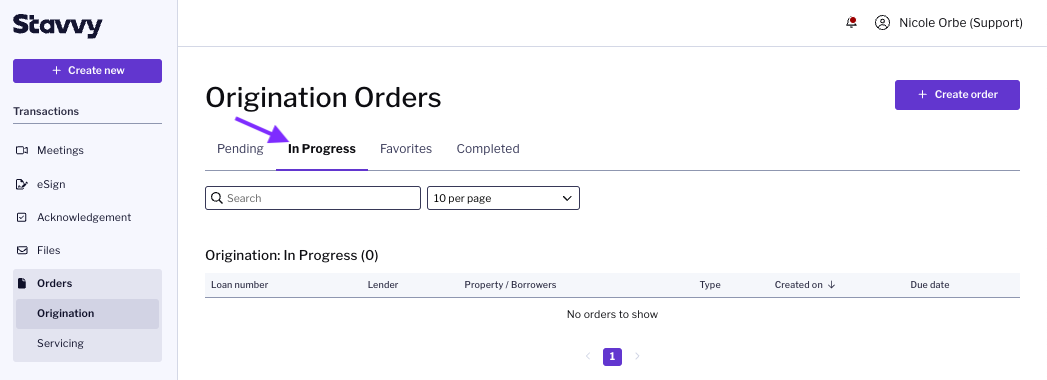Click the search magnifier icon
The width and height of the screenshot is (1047, 380).
pos(216,198)
